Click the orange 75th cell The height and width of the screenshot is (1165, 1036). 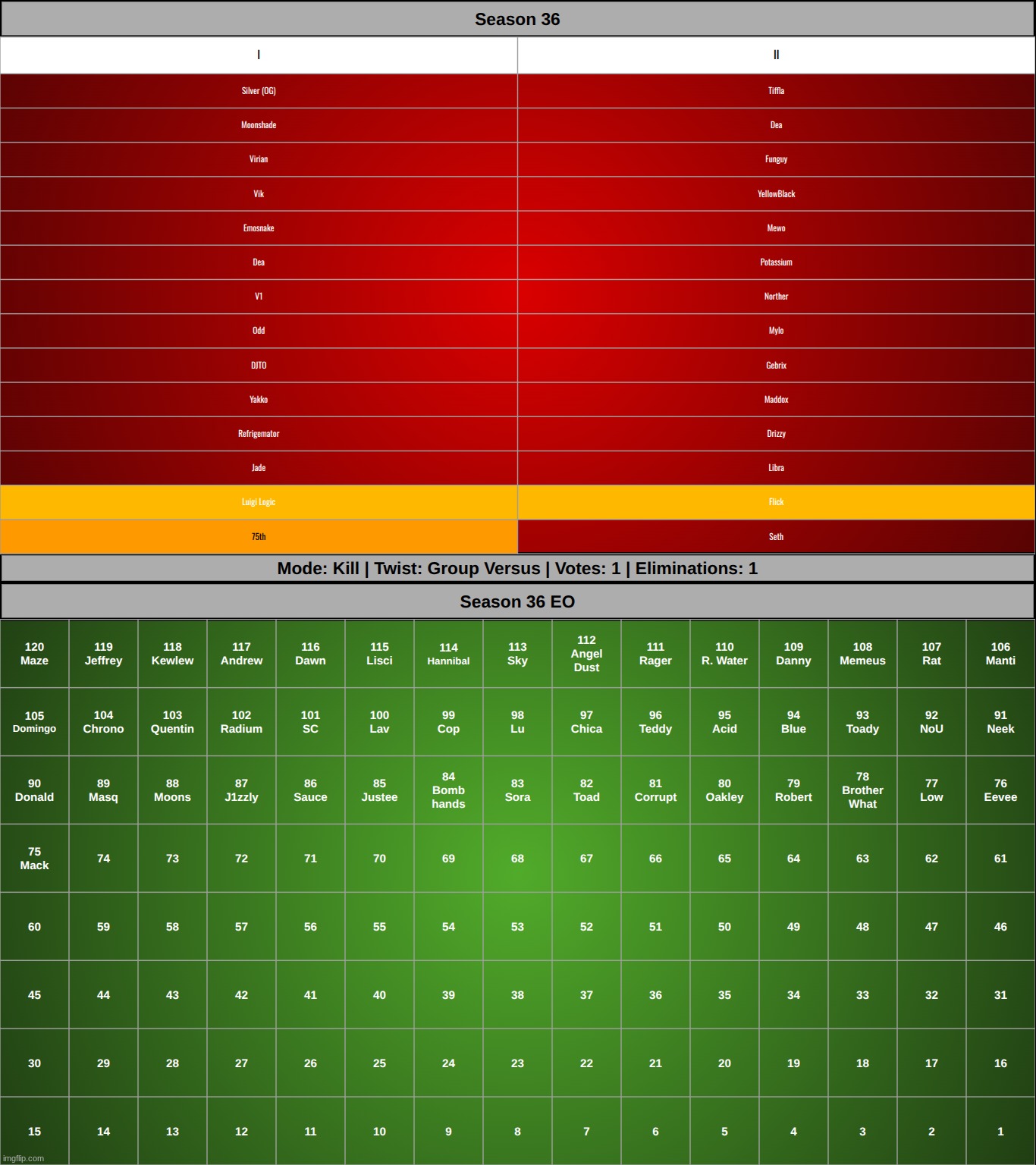(259, 536)
